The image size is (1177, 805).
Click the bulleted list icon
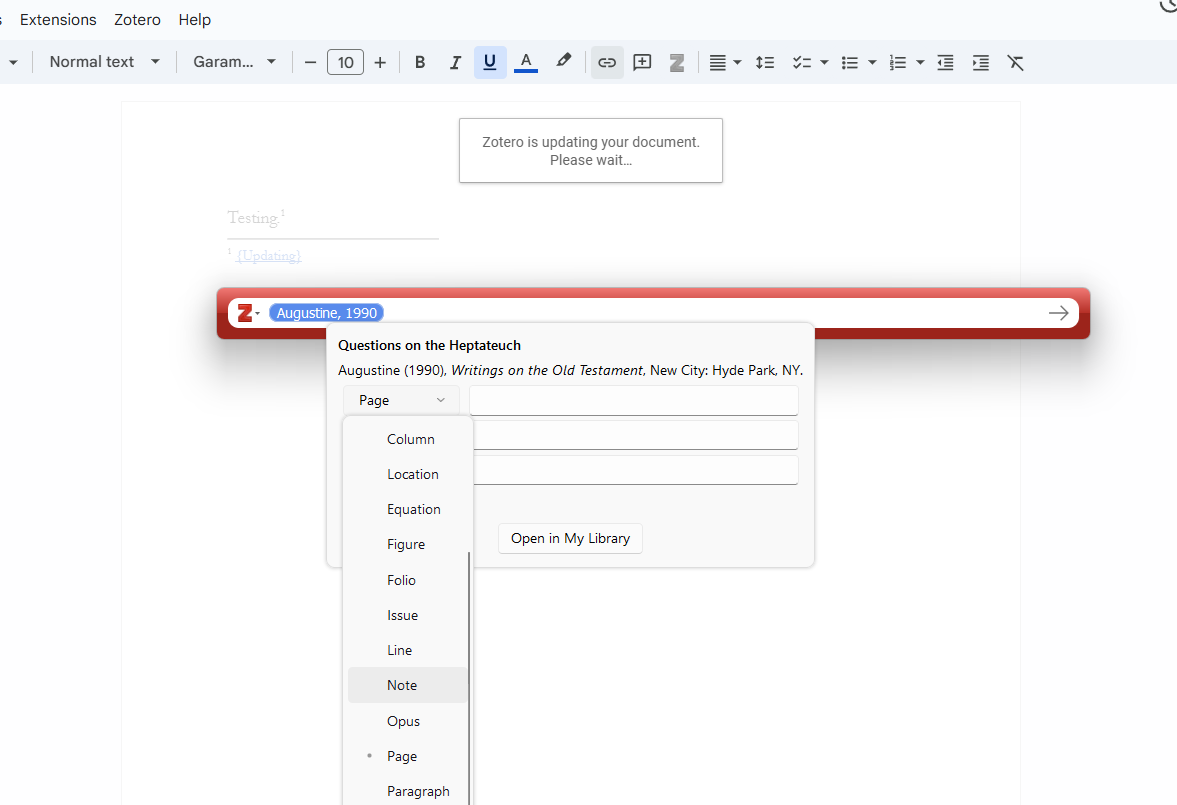(850, 62)
